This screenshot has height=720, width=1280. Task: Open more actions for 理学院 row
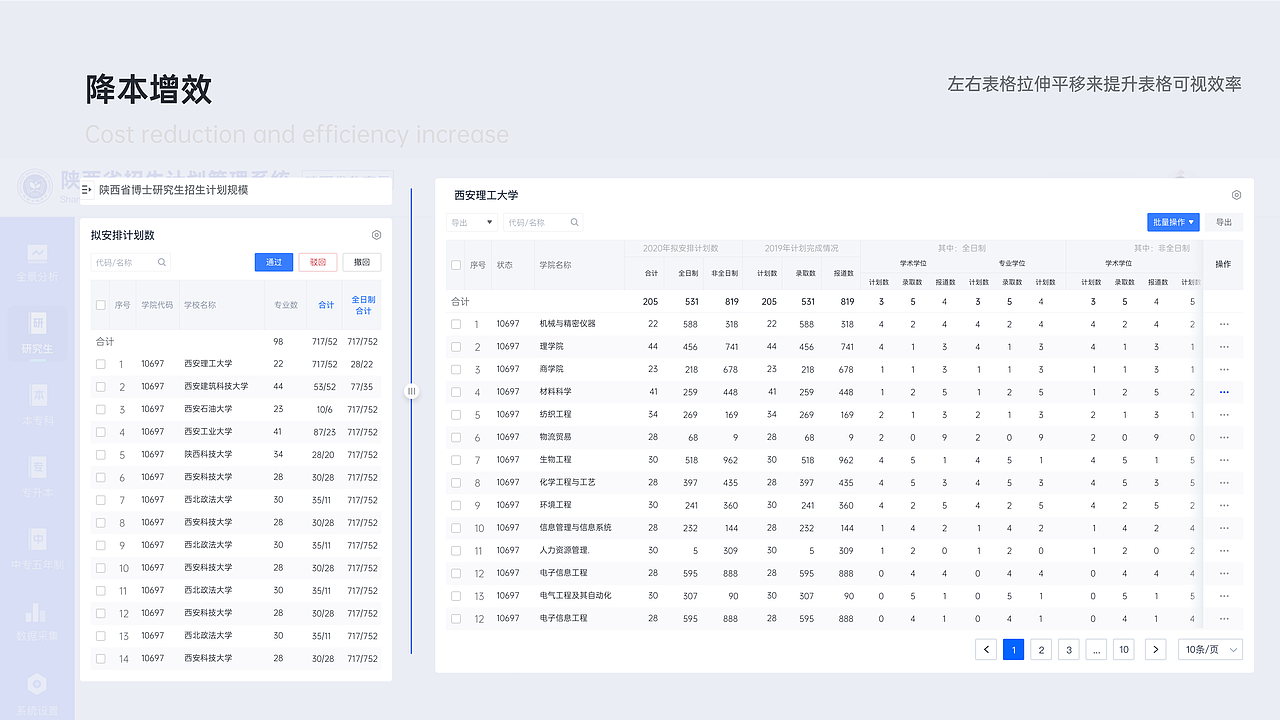click(x=1224, y=346)
